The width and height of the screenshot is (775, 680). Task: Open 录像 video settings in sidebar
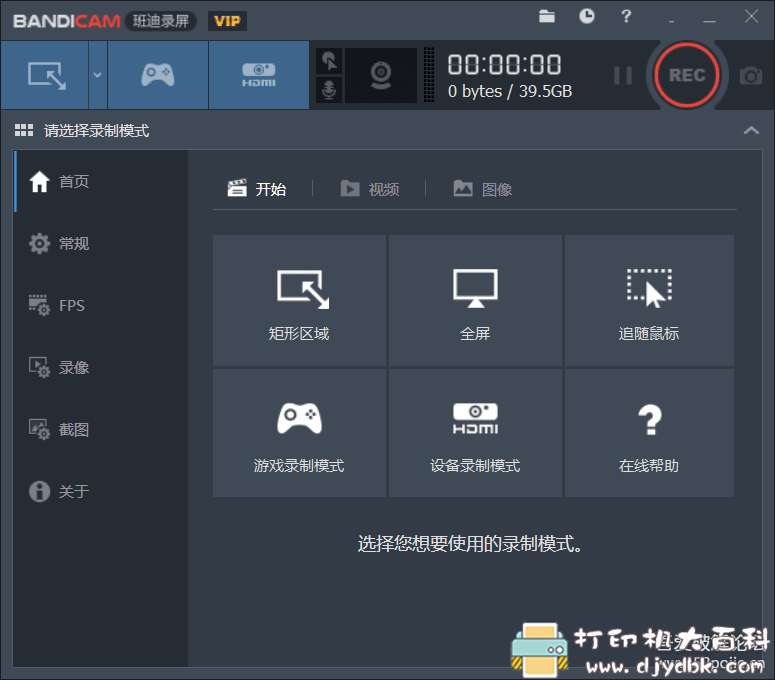101,367
